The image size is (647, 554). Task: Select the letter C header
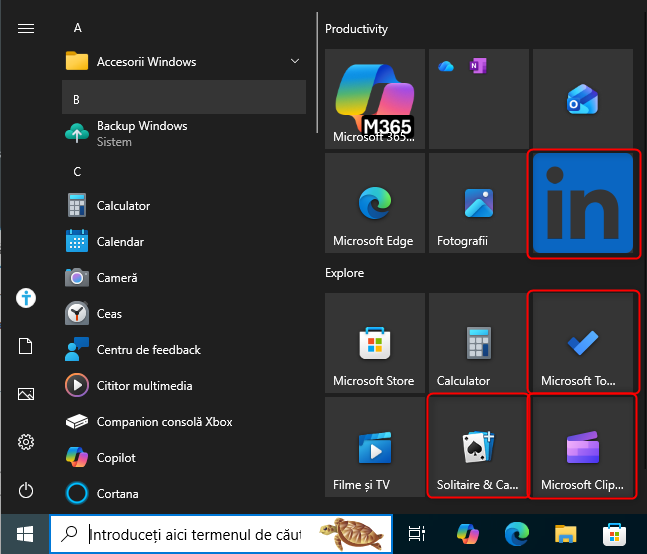(77, 172)
